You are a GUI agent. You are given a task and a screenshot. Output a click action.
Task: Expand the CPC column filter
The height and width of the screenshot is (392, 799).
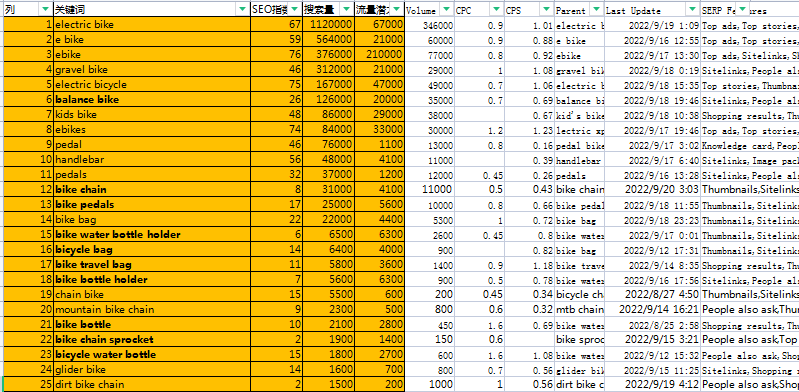coord(496,9)
